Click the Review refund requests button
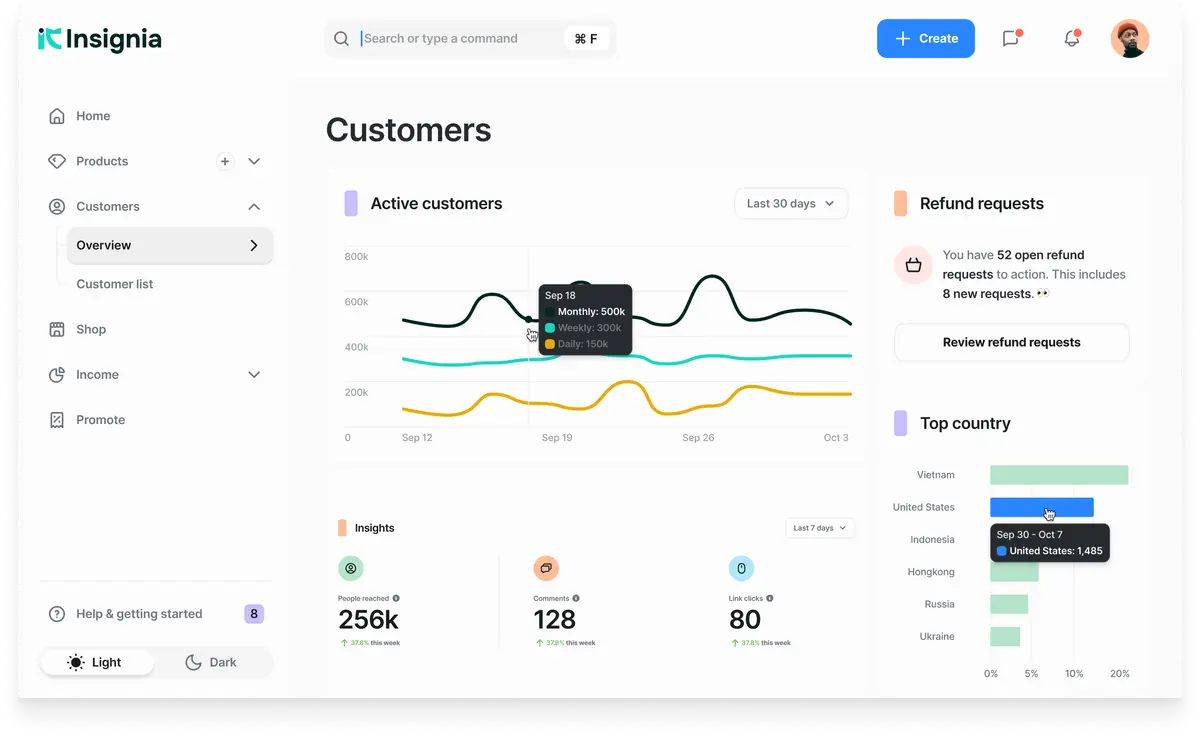 pos(1011,342)
